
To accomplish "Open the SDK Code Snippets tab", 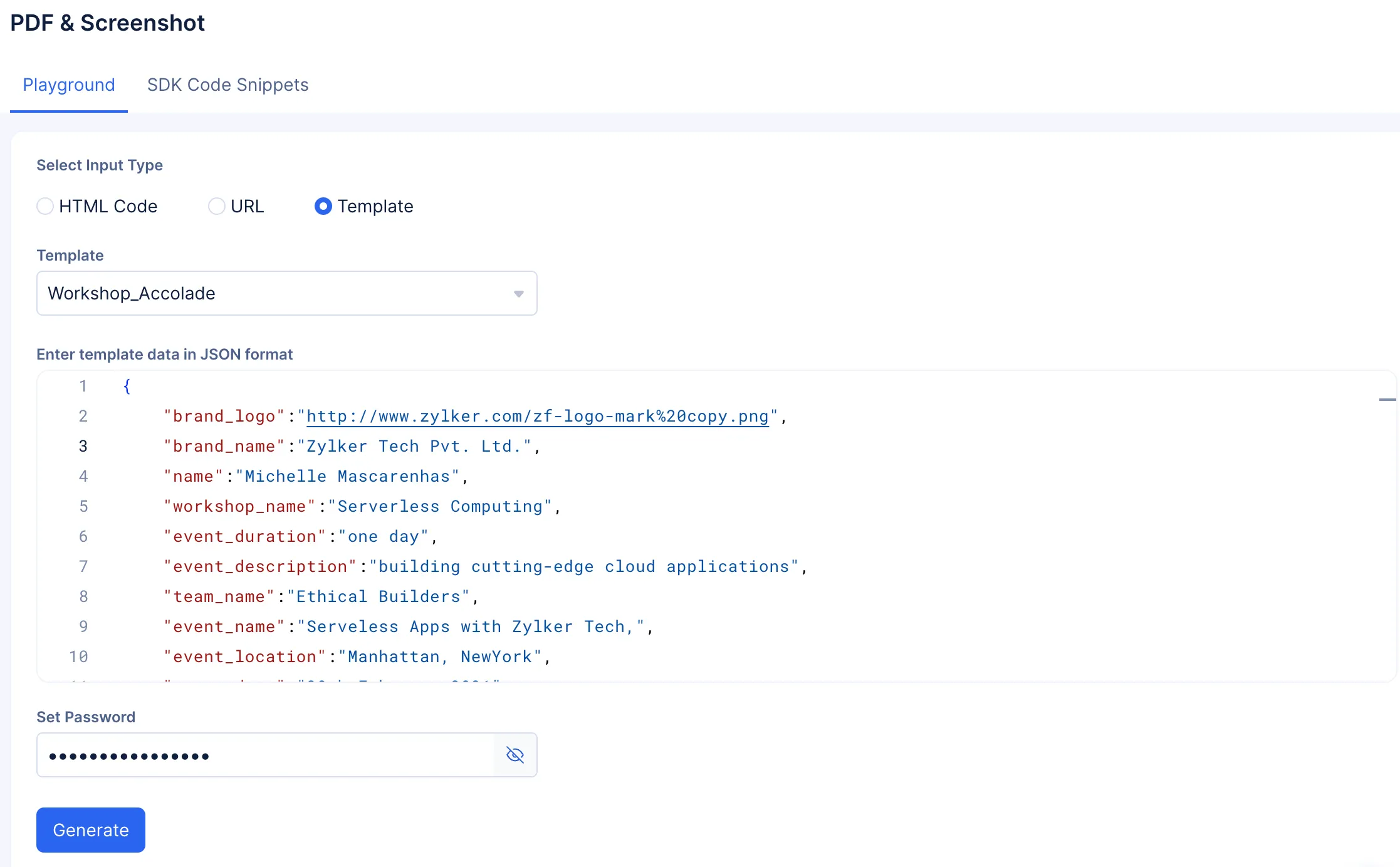I will [x=228, y=85].
